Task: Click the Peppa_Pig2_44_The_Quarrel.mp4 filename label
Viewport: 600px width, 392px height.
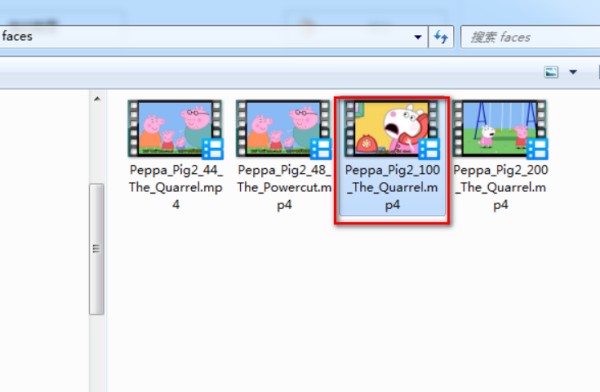Action: [x=176, y=187]
